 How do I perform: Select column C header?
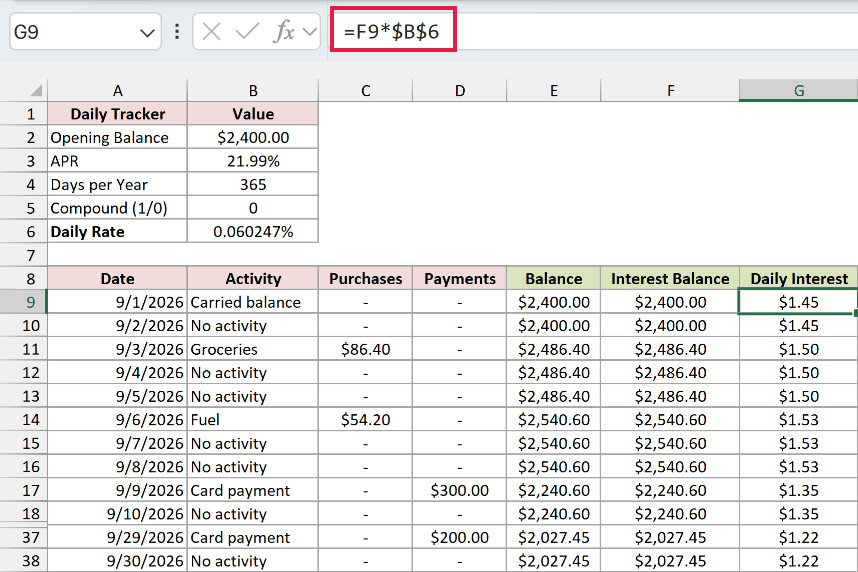(x=366, y=91)
